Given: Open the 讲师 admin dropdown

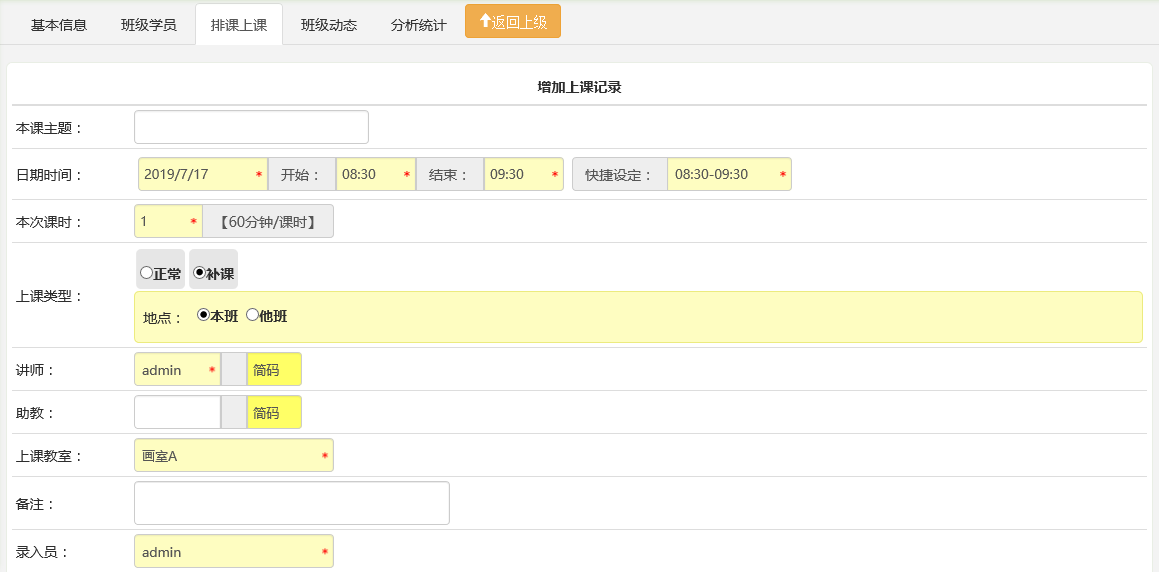Looking at the screenshot, I should pyautogui.click(x=177, y=370).
